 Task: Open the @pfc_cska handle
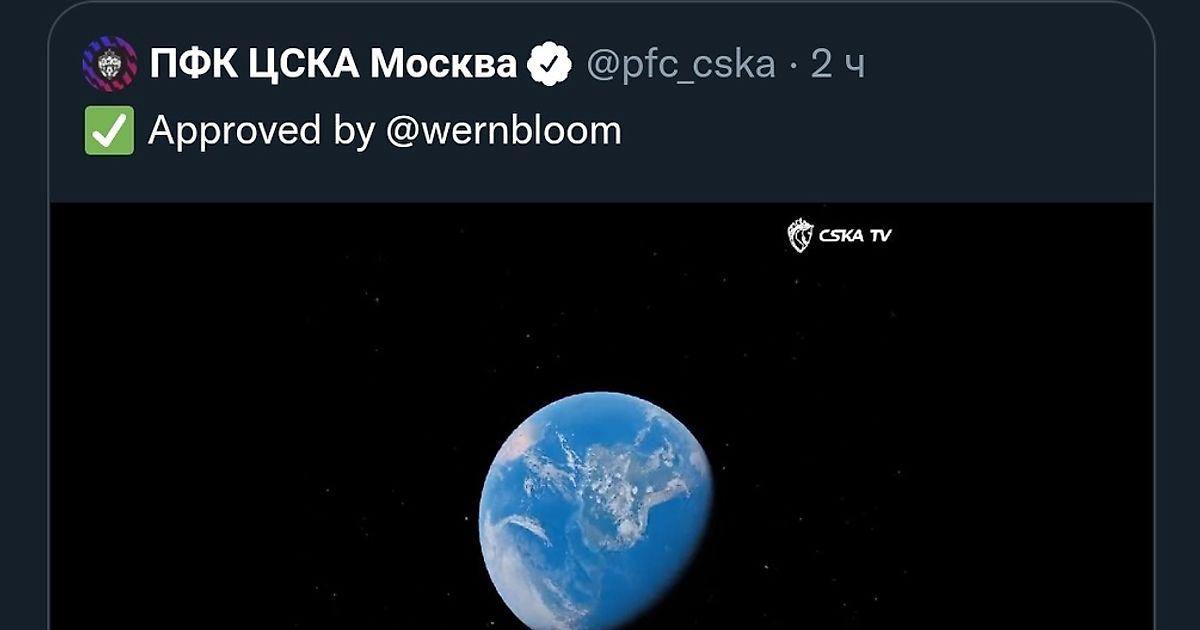point(681,66)
